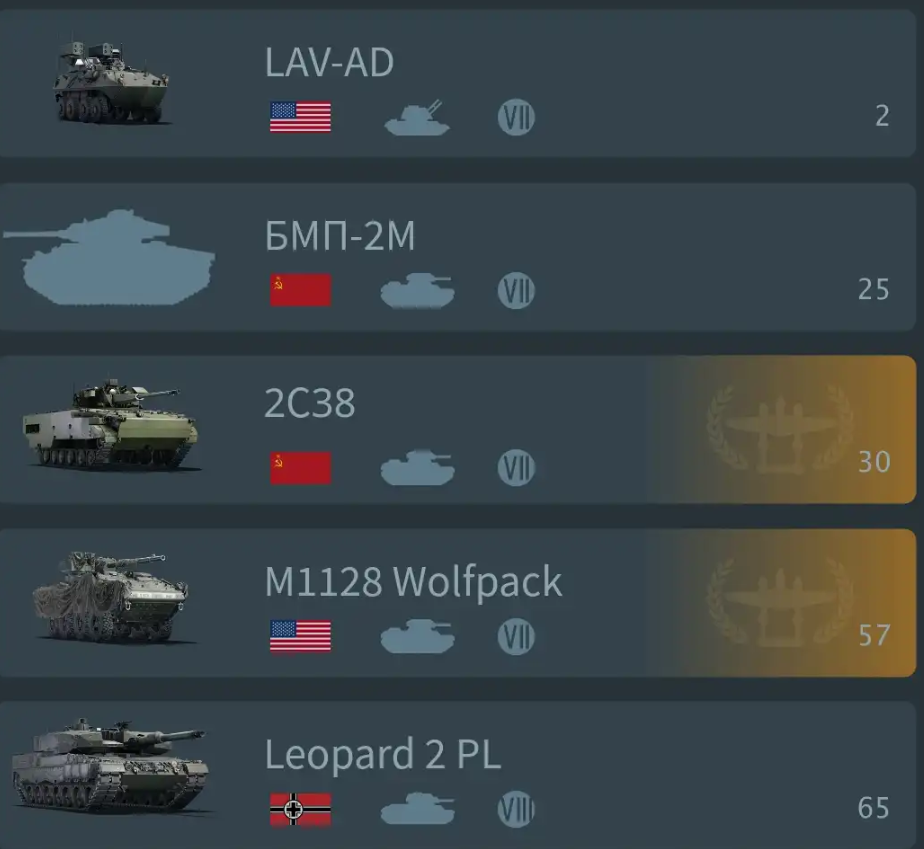The height and width of the screenshot is (849, 924).
Task: Click the rank VIII badge on Leopard 2 PL
Action: click(x=516, y=809)
